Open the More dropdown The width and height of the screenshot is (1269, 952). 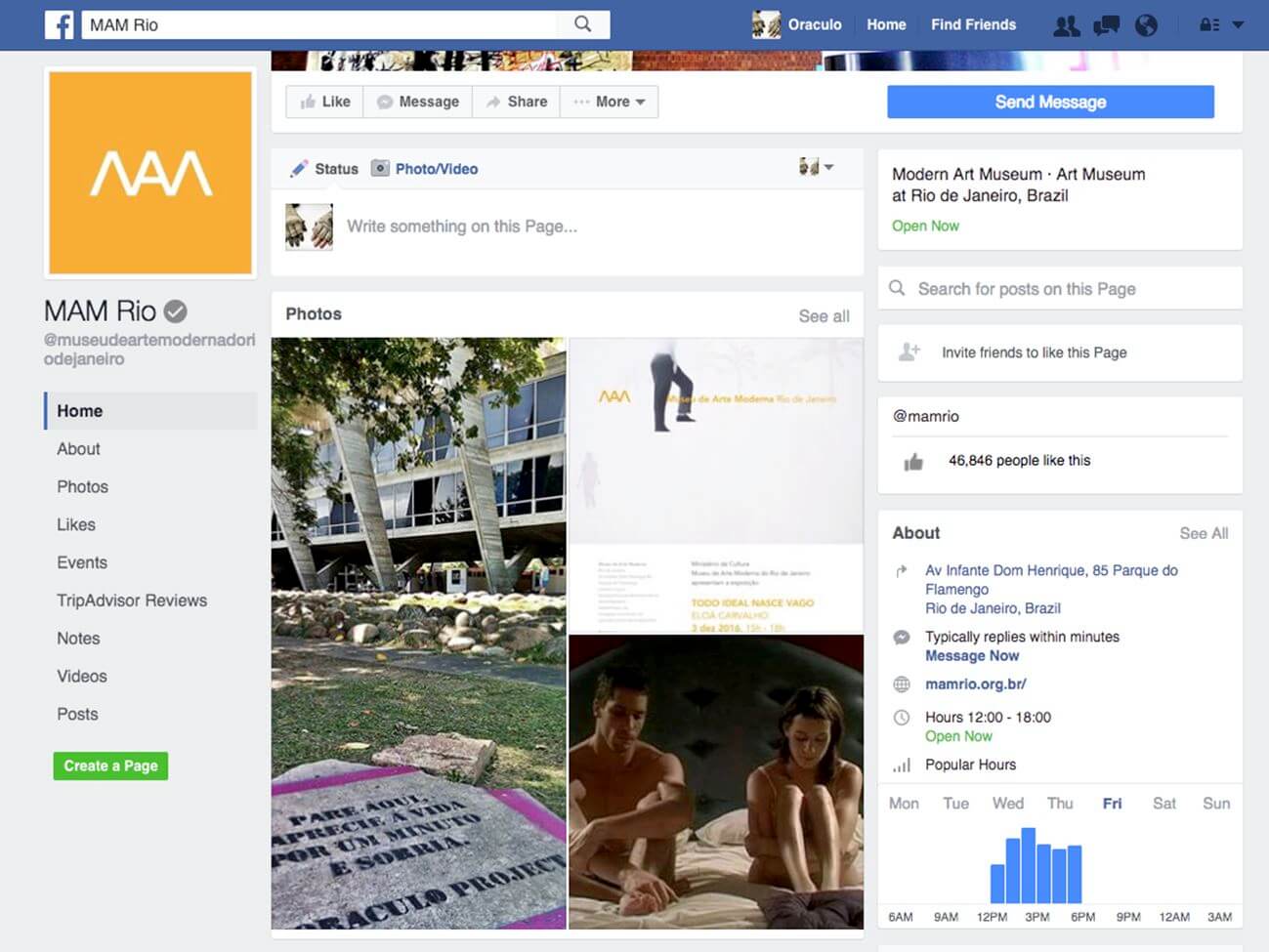coord(610,102)
